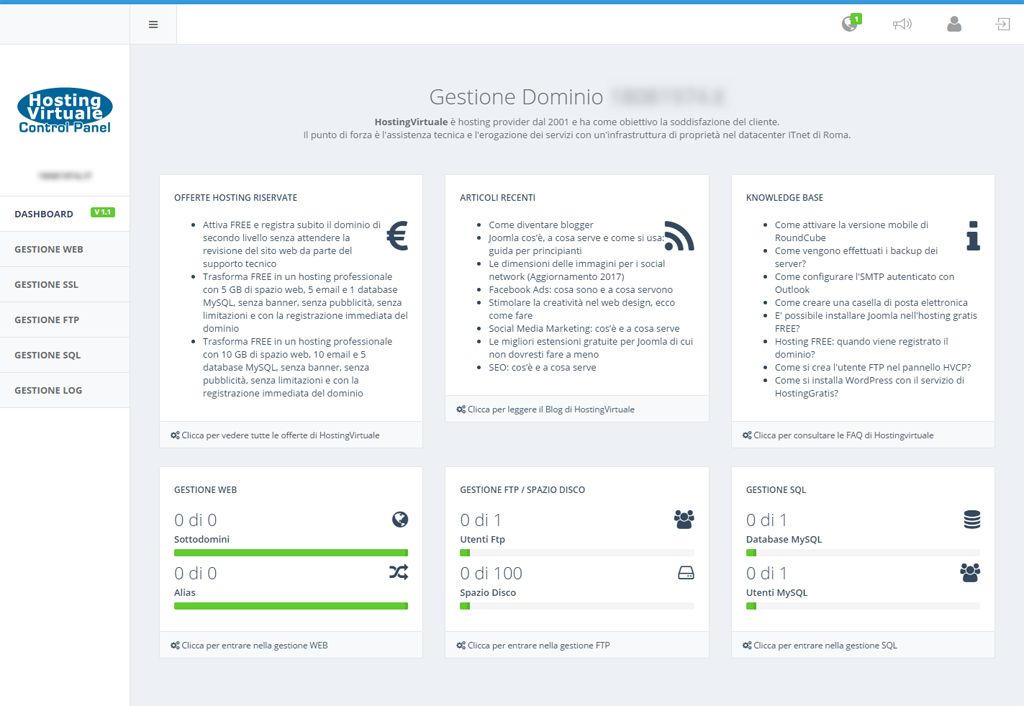1024x706 pixels.
Task: Open article 'Social Media Marketing: cos'è e a cosa serve'
Action: [x=584, y=329]
